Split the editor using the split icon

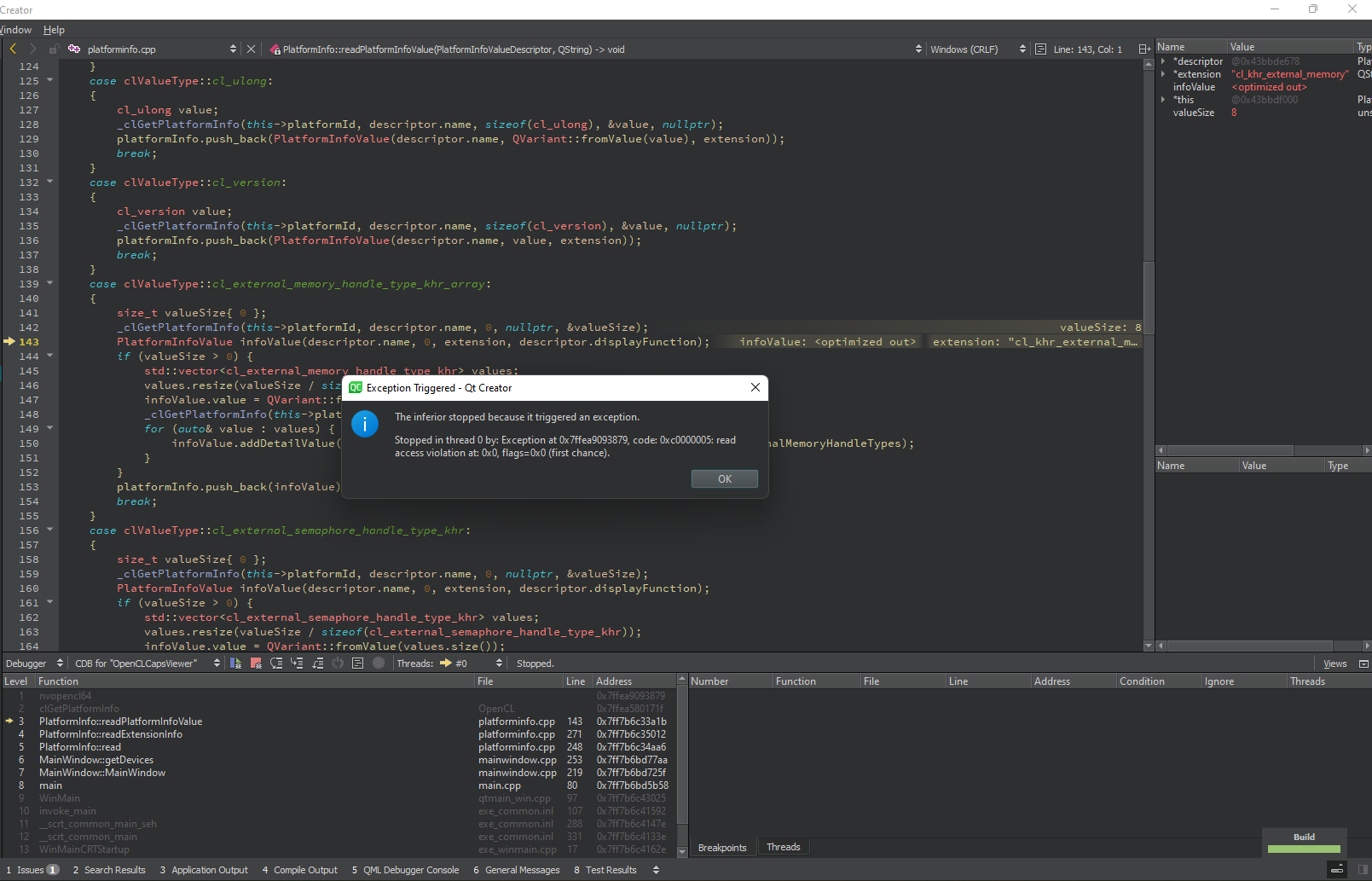tap(1144, 49)
